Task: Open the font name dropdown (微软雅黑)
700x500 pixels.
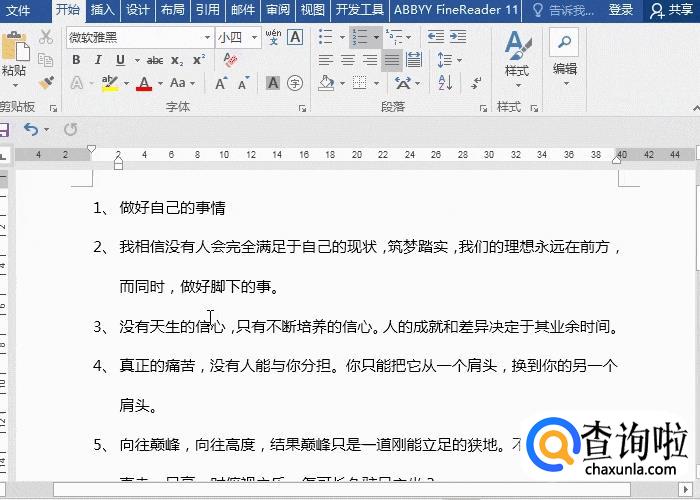Action: (207, 38)
